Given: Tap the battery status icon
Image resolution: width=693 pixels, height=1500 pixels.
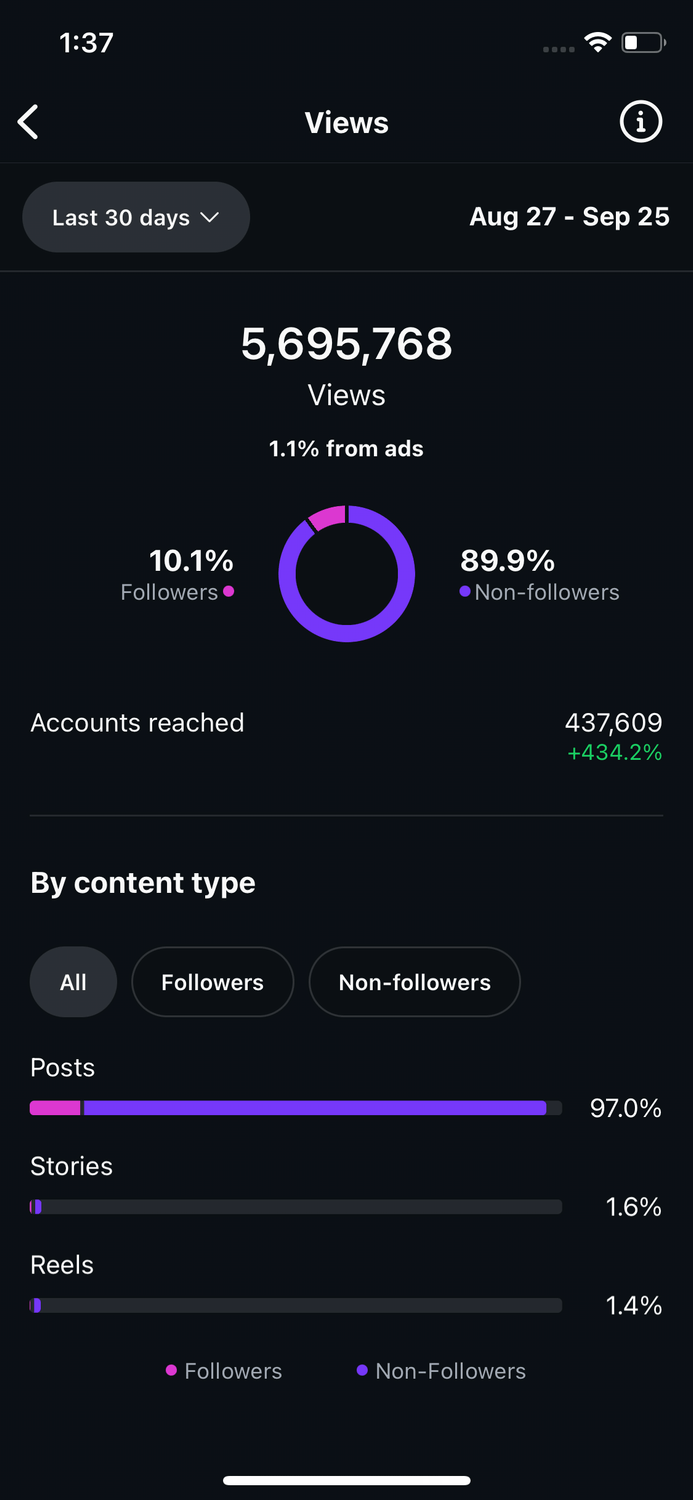Looking at the screenshot, I should [x=642, y=43].
